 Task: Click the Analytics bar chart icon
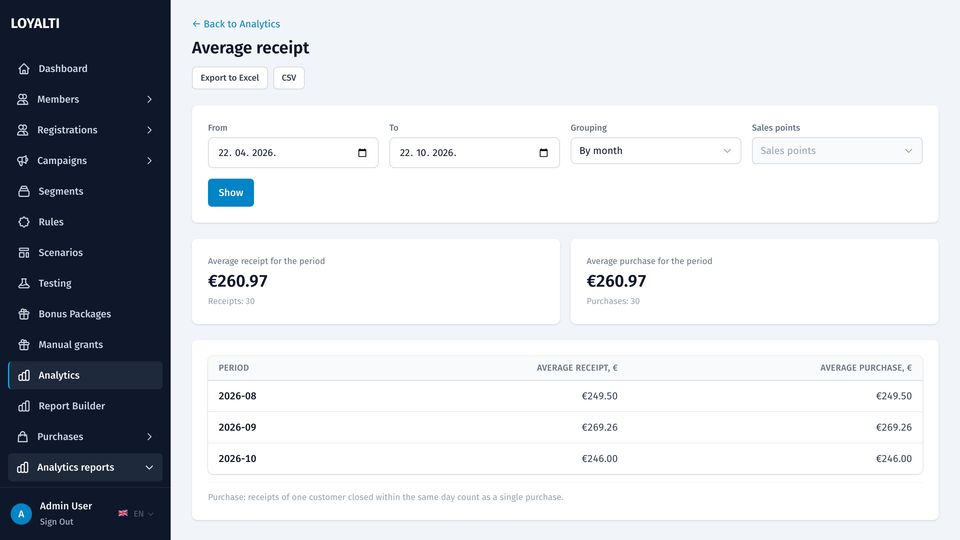[x=24, y=375]
